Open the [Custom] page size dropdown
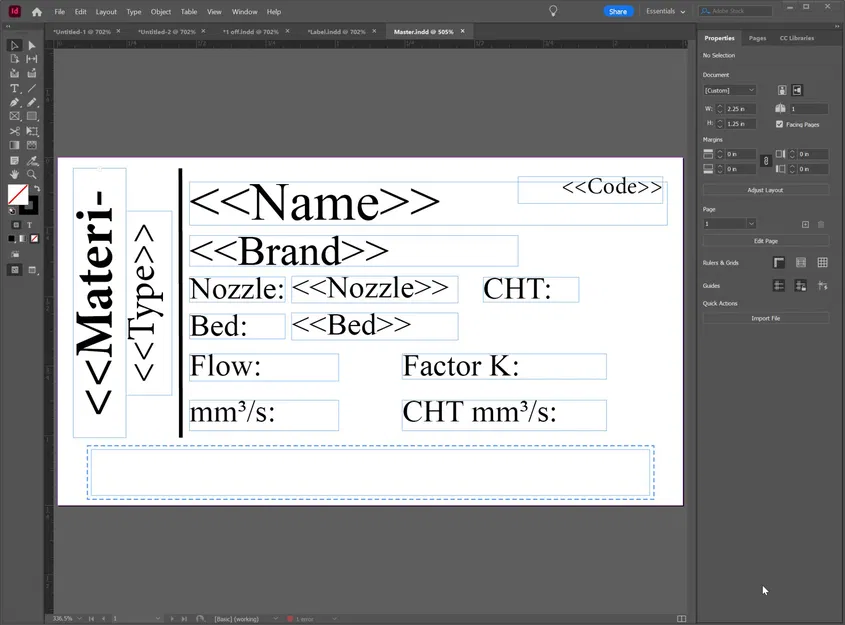The width and height of the screenshot is (845, 625). 730,90
